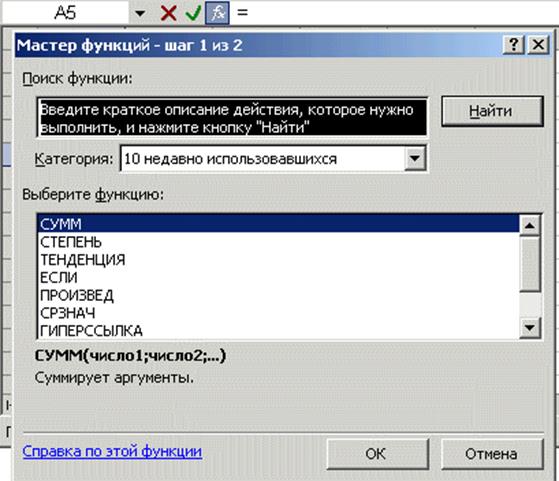Click the function search description field
Viewport: 559px width, 481px height.
[232, 118]
